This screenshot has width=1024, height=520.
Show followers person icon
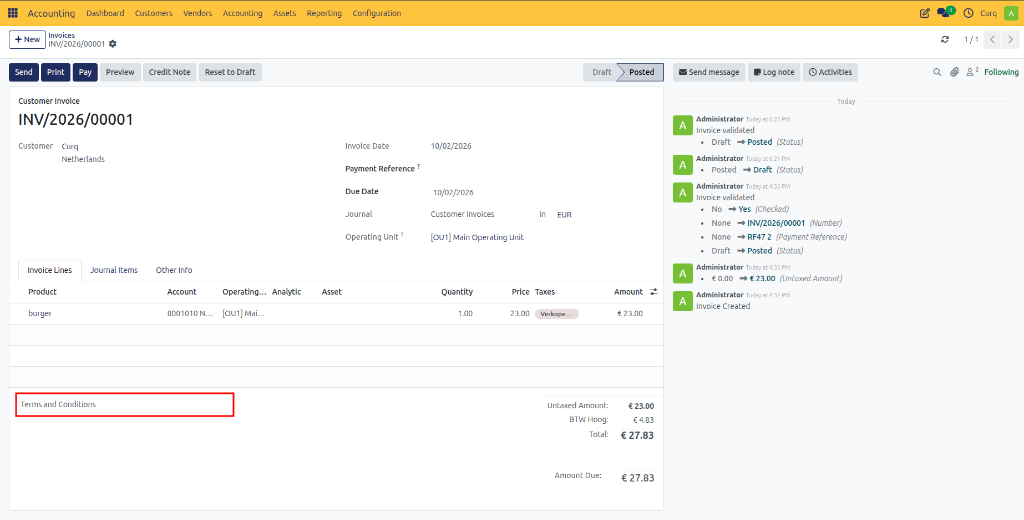pyautogui.click(x=972, y=72)
